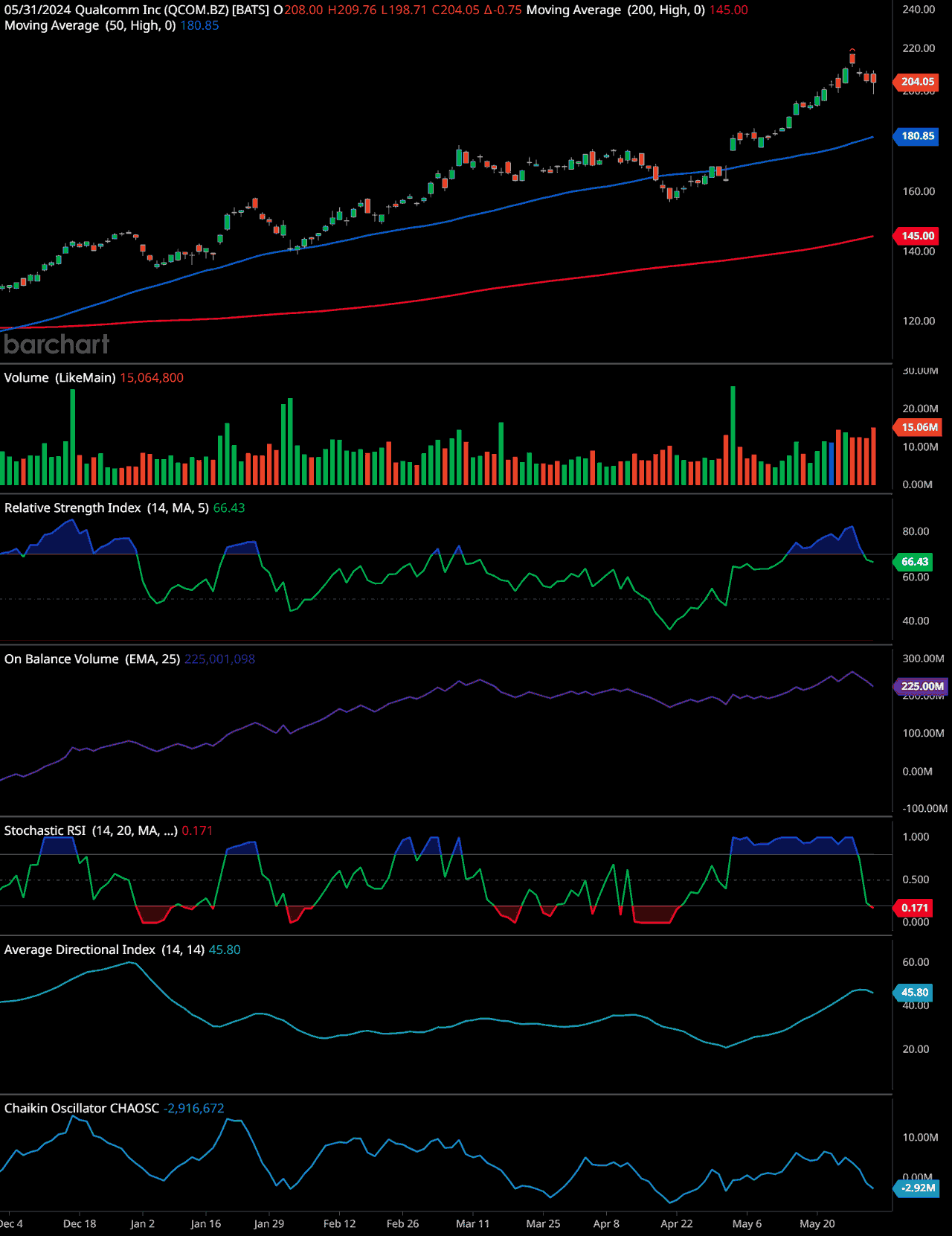Image resolution: width=952 pixels, height=1236 pixels.
Task: Click the 120.00 price axis label
Action: click(x=919, y=321)
